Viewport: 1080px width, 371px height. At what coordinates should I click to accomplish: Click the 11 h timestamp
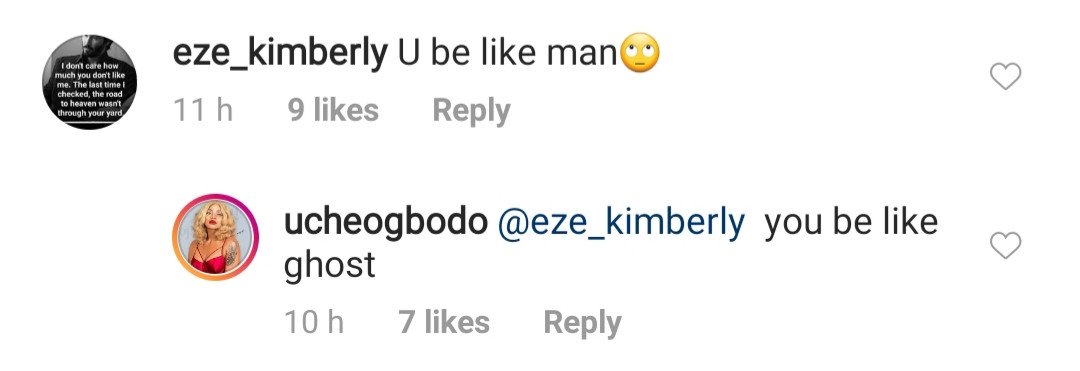[202, 110]
